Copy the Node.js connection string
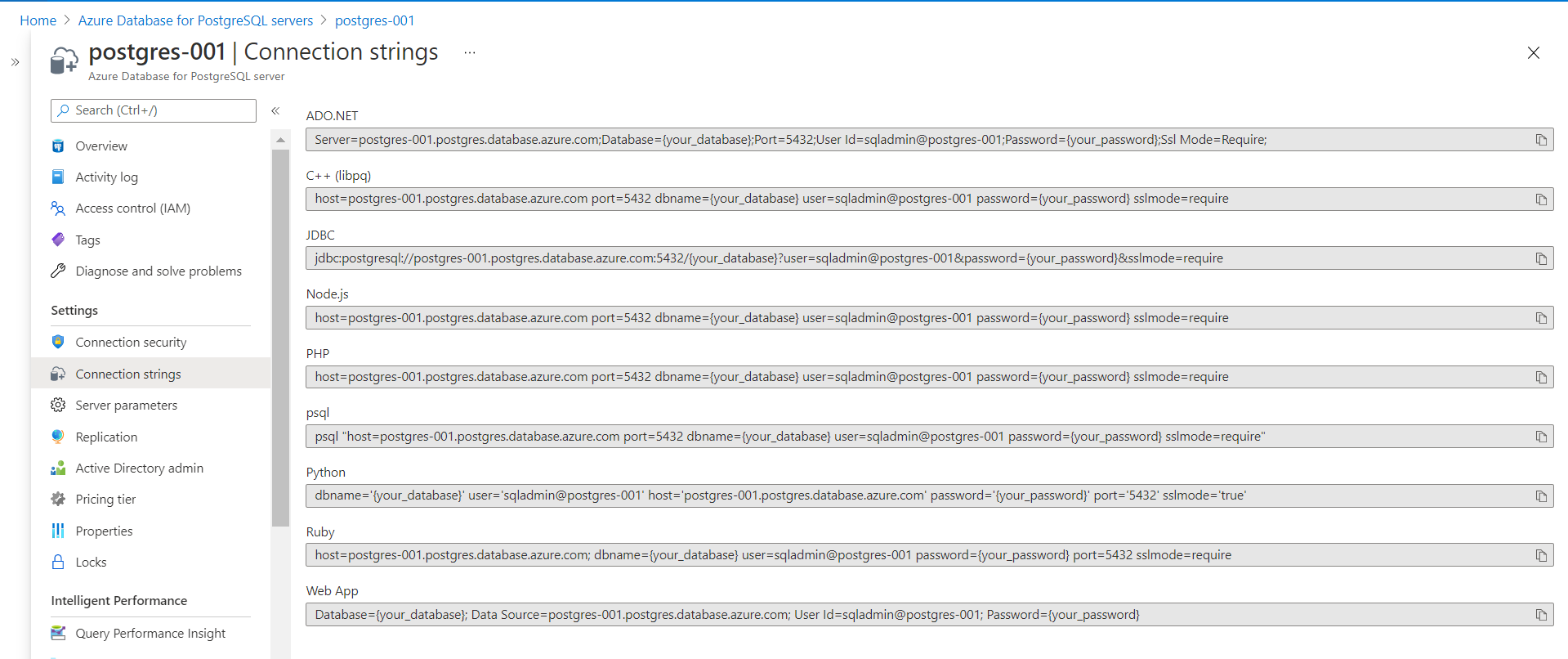 pyautogui.click(x=1541, y=318)
